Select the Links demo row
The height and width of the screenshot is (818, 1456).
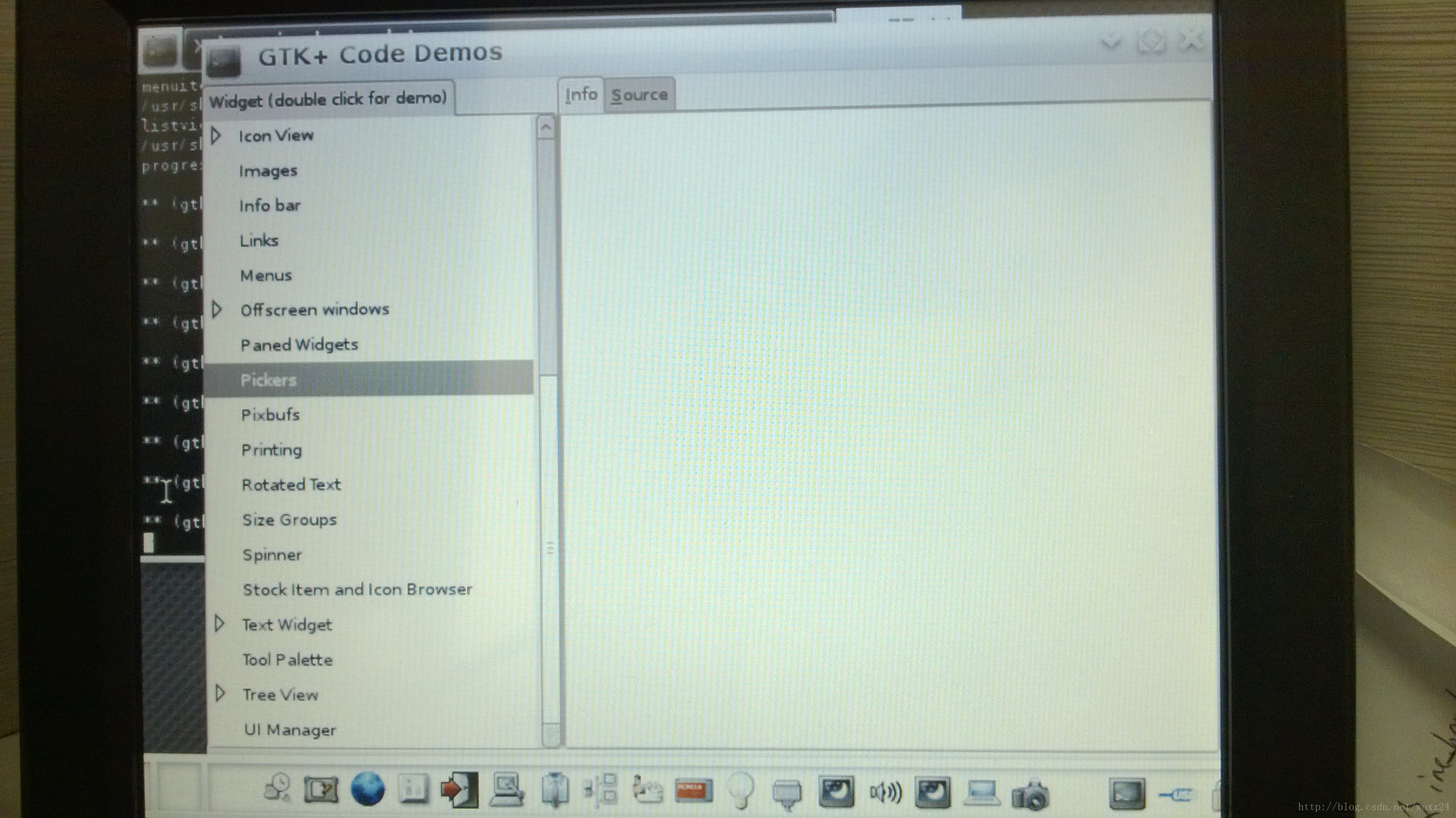(368, 240)
